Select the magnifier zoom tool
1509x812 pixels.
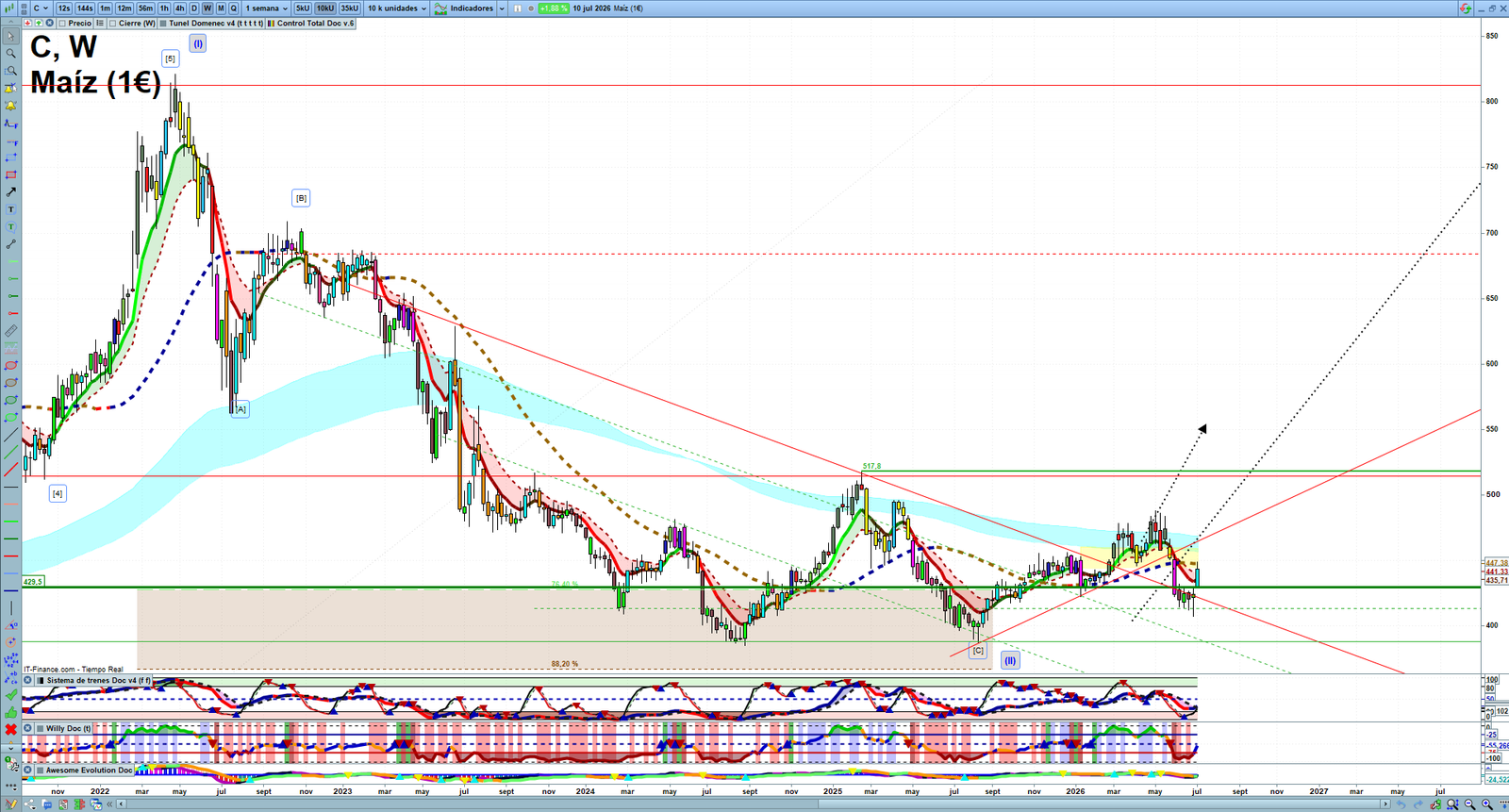(10, 54)
